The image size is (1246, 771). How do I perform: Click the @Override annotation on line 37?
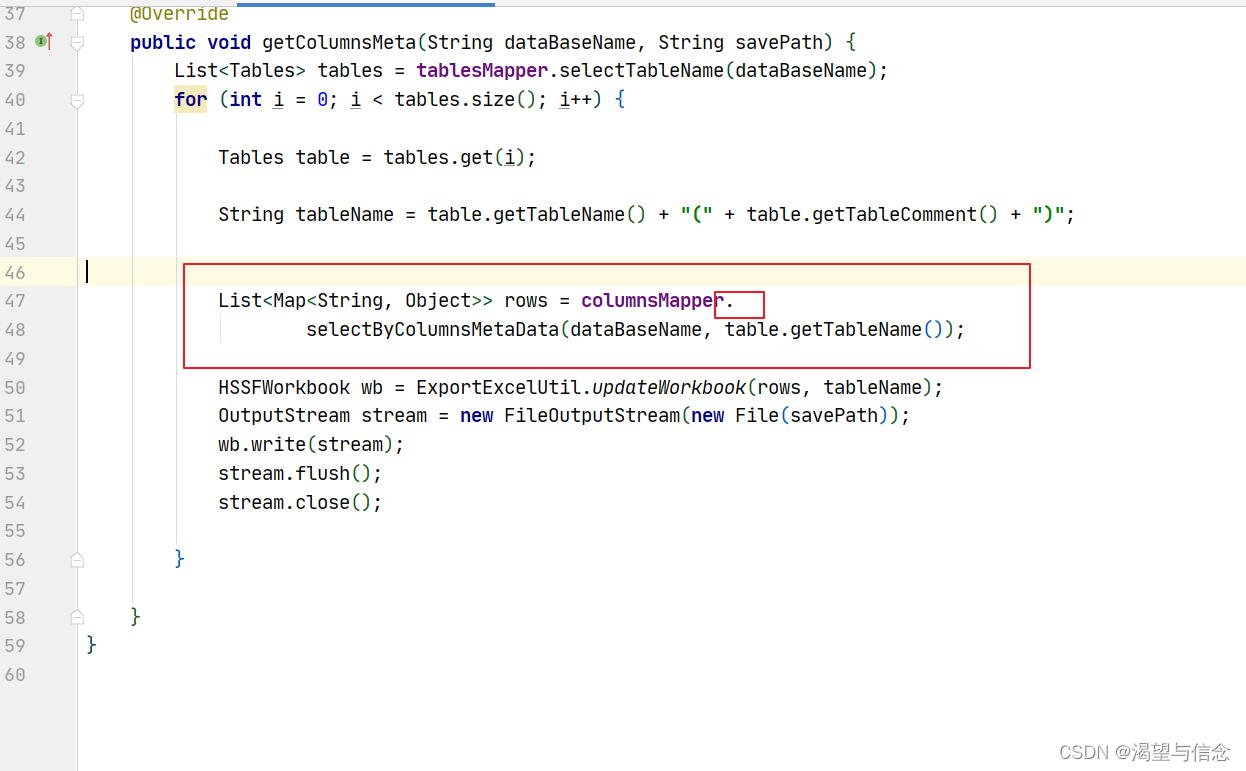(x=178, y=13)
